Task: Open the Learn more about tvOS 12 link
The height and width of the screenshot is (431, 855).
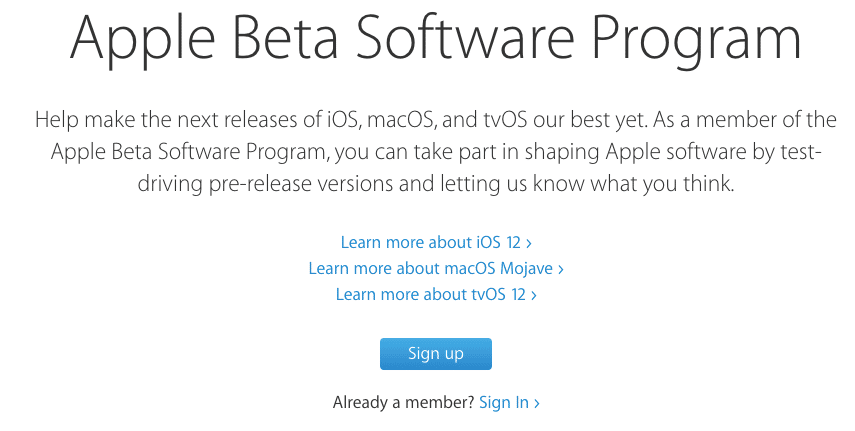Action: coord(436,295)
